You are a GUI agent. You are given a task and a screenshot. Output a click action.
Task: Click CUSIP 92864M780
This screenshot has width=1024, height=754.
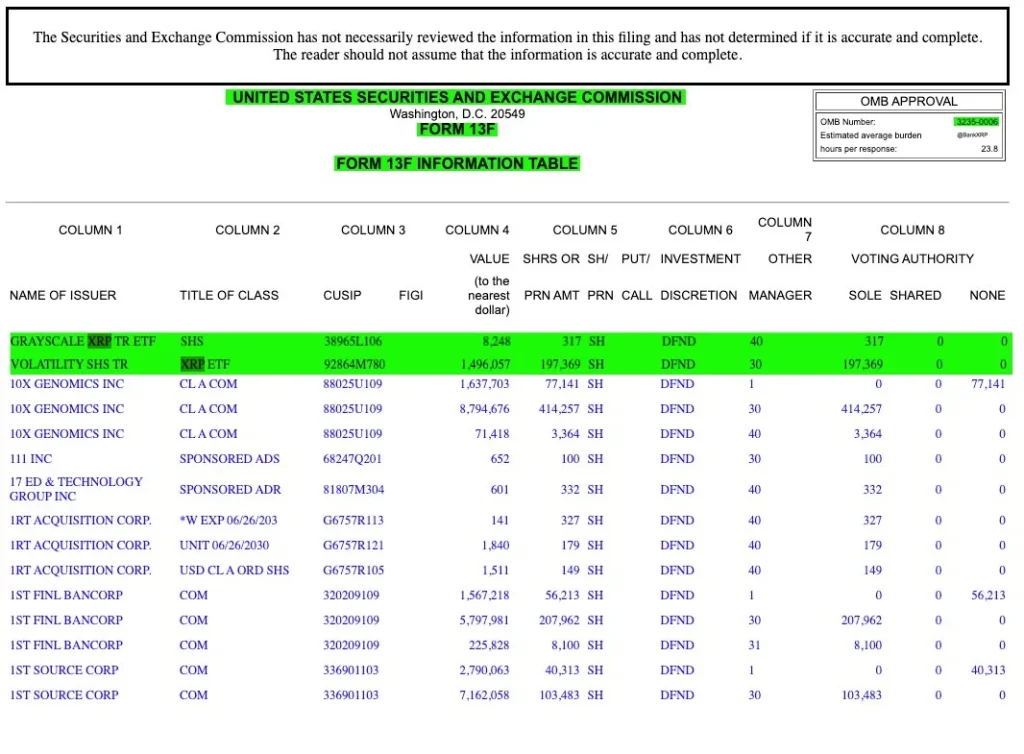click(355, 364)
